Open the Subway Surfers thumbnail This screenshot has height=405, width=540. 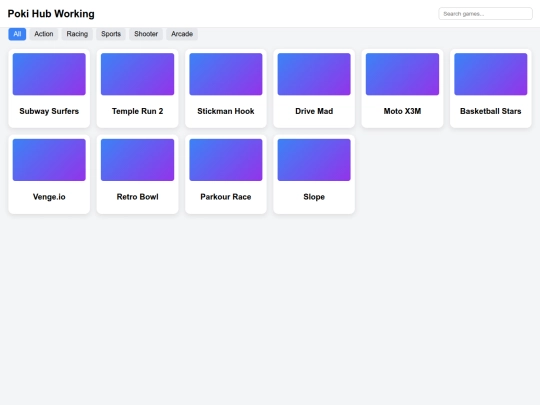[49, 74]
